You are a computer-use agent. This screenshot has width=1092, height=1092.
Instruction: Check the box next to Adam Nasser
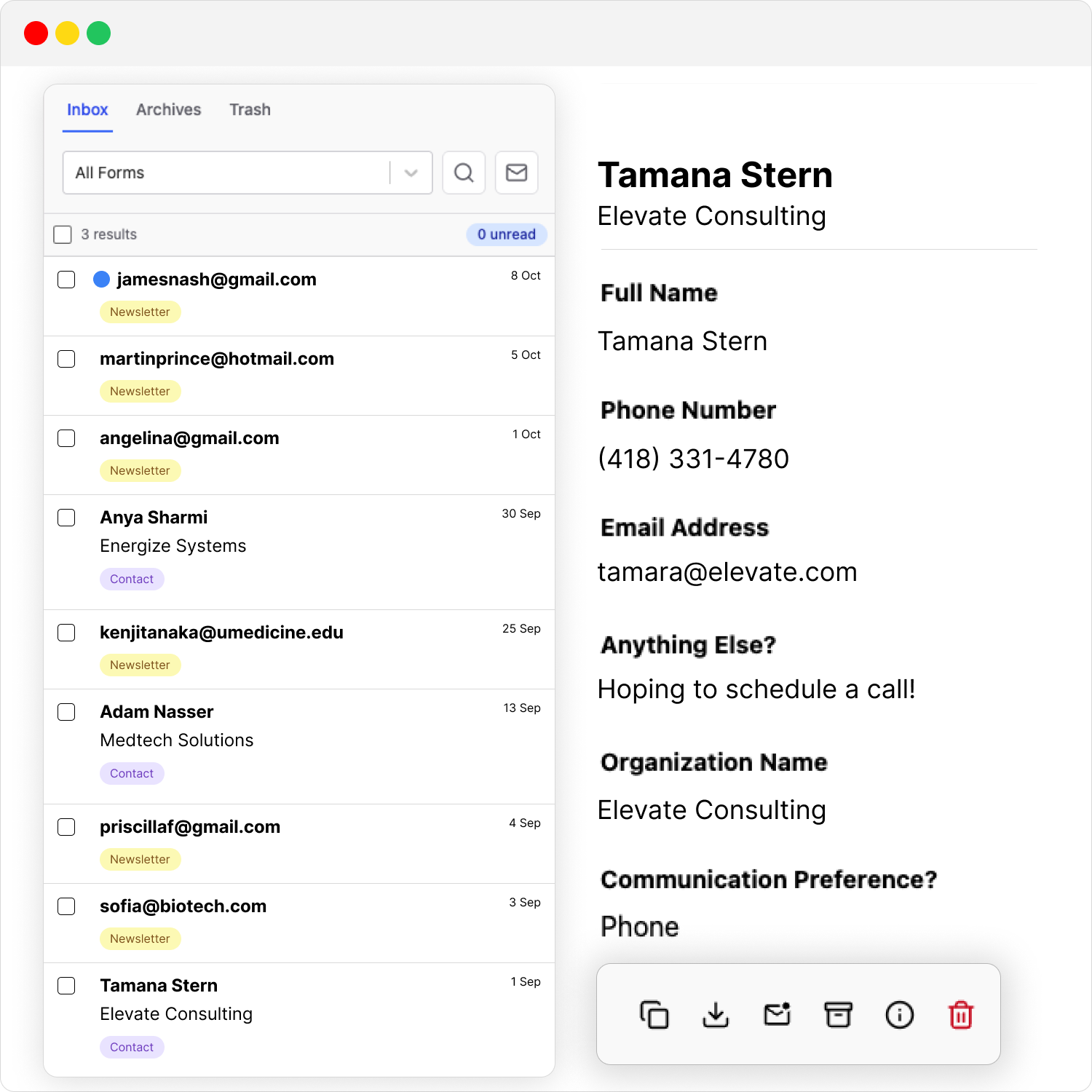tap(66, 712)
